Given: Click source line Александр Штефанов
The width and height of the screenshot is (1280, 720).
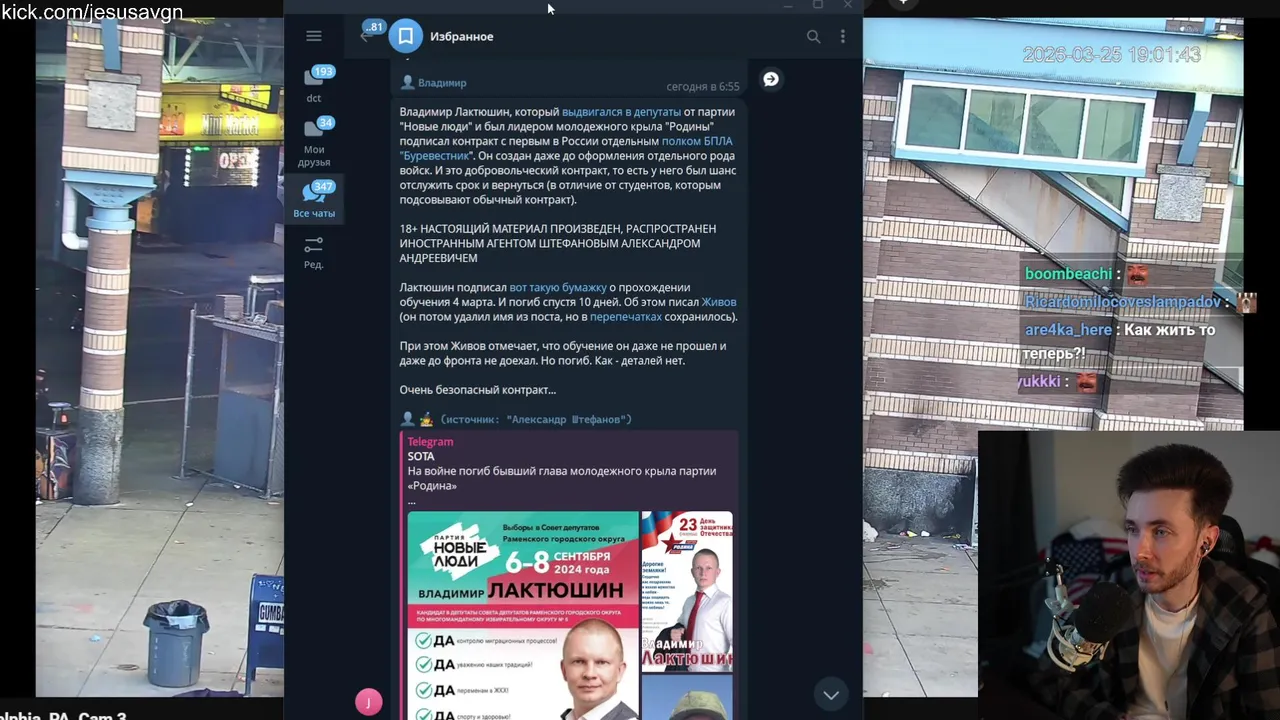Looking at the screenshot, I should (536, 419).
